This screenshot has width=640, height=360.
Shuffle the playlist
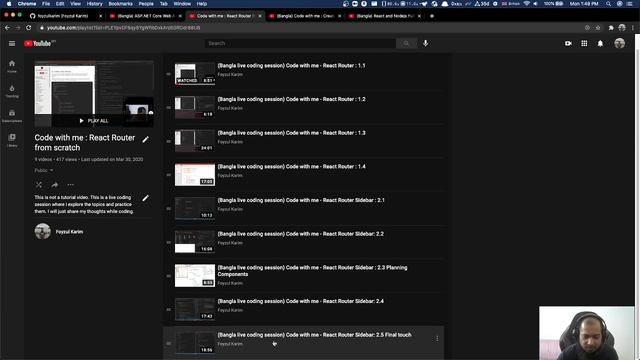[x=39, y=185]
